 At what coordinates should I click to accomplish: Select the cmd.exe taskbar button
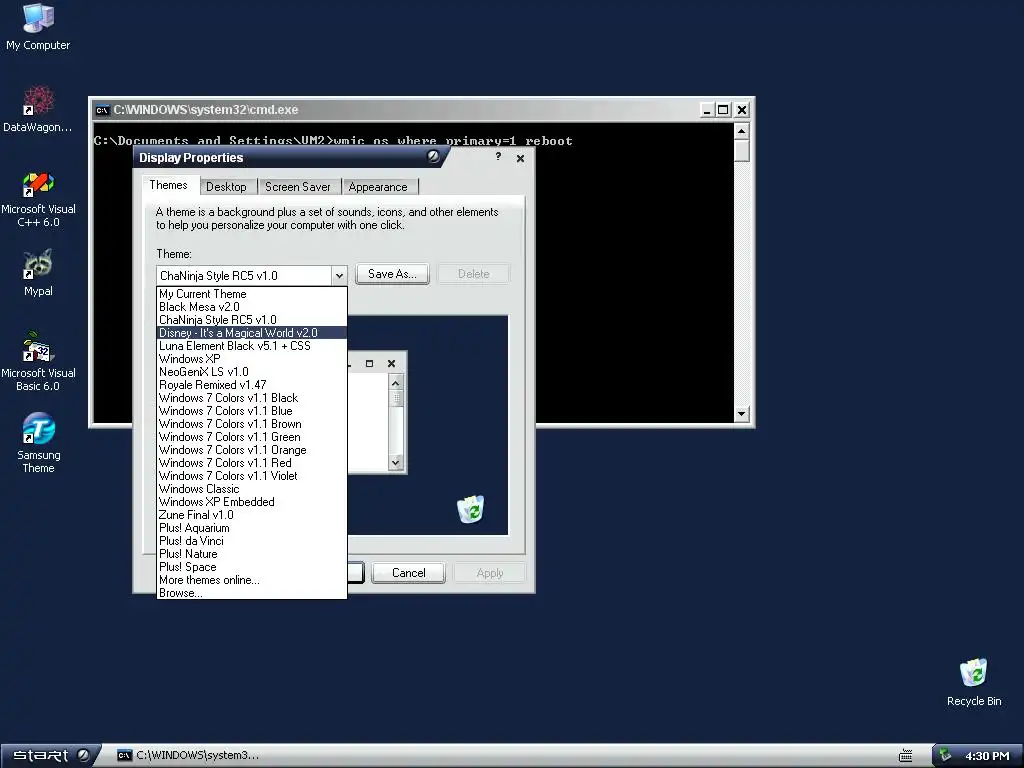[x=188, y=756]
